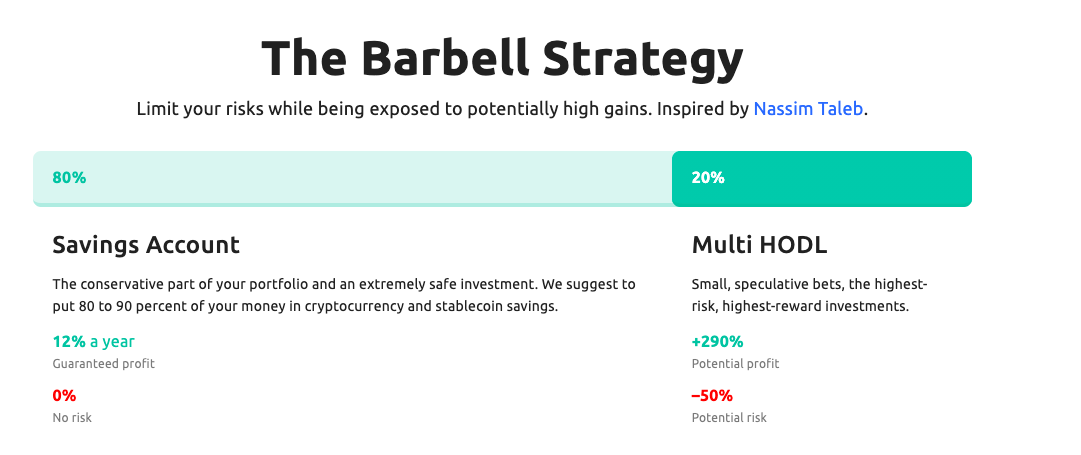The width and height of the screenshot is (1081, 455).
Task: Click the red 0% risk figure
Action: click(x=64, y=396)
